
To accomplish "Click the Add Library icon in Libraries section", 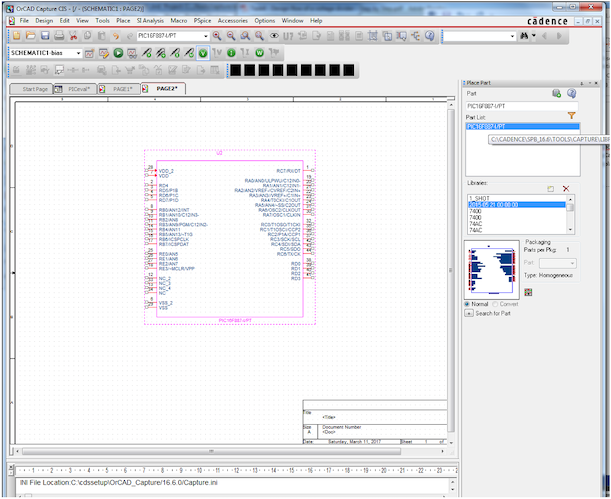I will click(x=550, y=188).
